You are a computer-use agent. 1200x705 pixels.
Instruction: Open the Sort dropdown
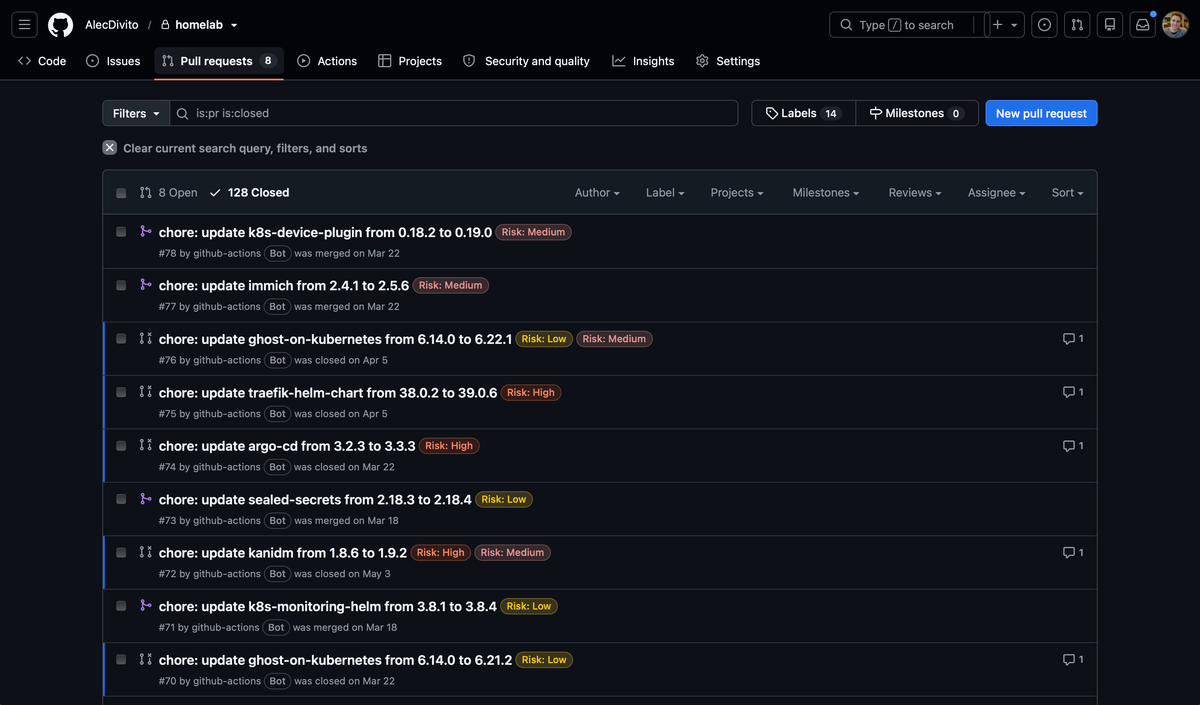point(1067,193)
